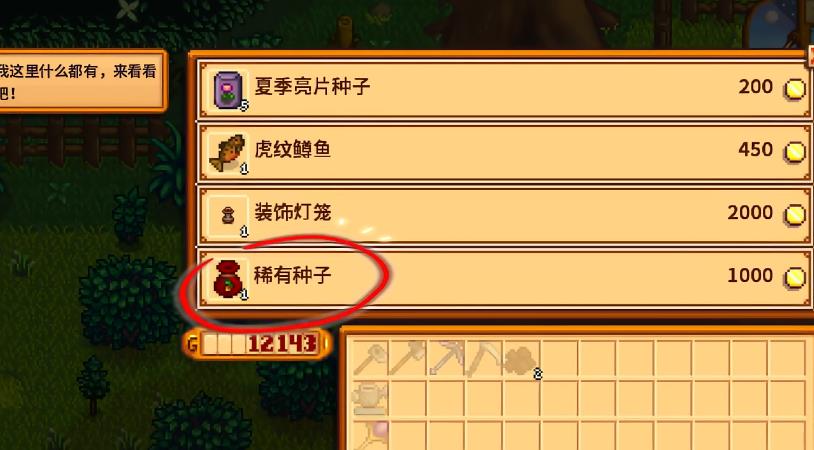Click the 12143 gold money counter
The image size is (814, 450).
(257, 343)
